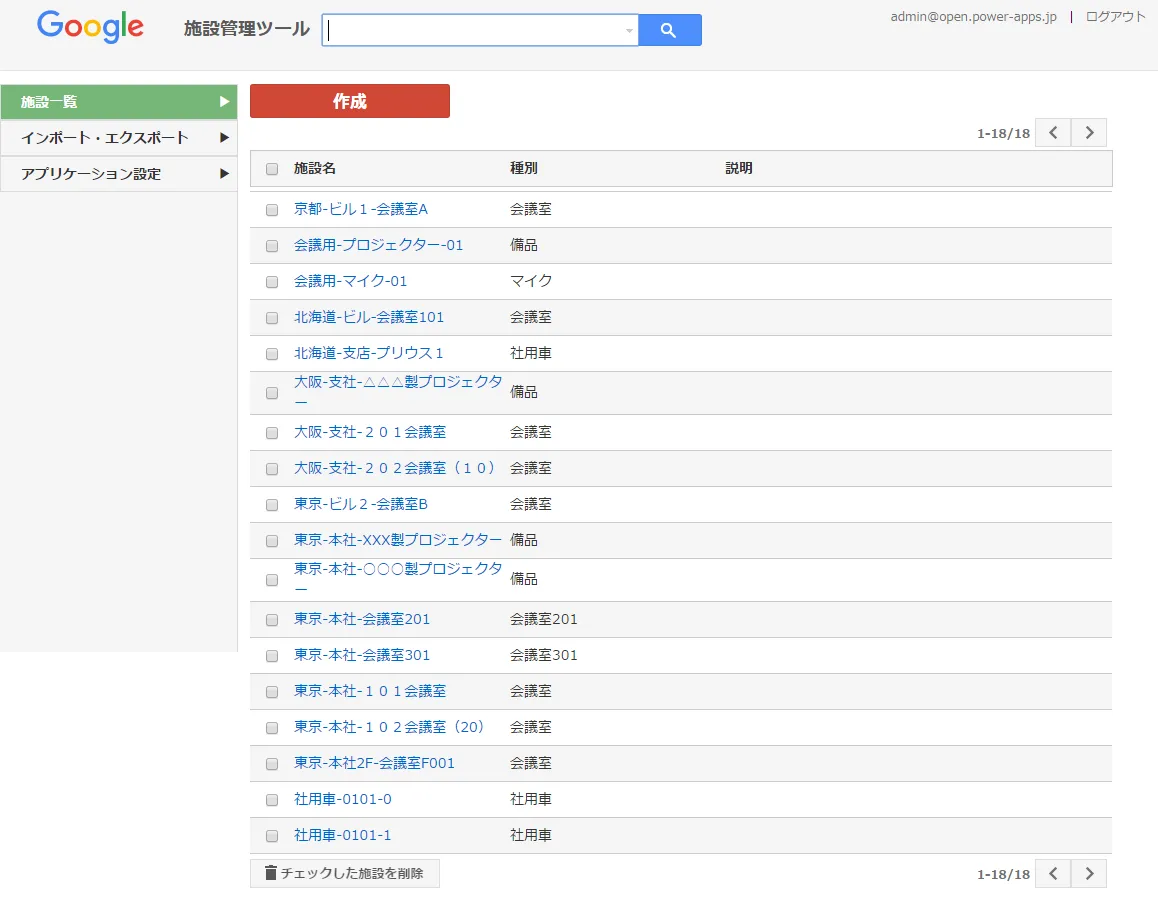Screen dimensions: 1158x905
Task: Go to previous page using bottom pager
Action: (x=1053, y=874)
